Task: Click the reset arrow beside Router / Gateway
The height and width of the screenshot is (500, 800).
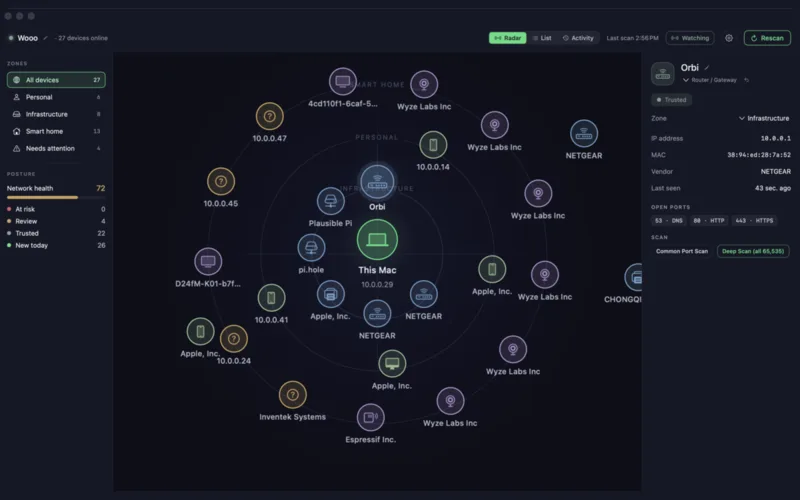Action: pos(746,80)
